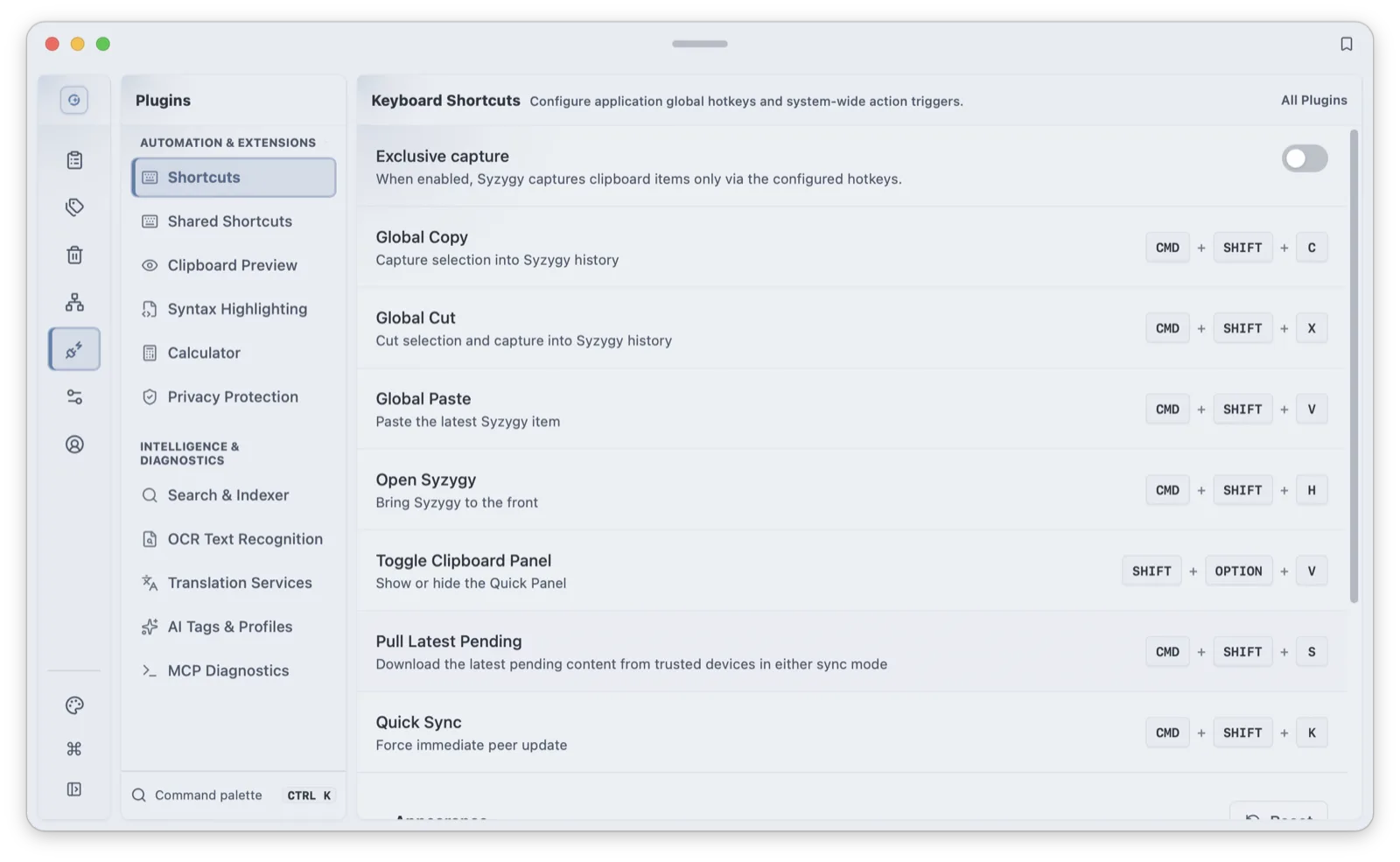The width and height of the screenshot is (1400, 862).
Task: Click the 'Pull Latest Pending' heading text
Action: 449,641
